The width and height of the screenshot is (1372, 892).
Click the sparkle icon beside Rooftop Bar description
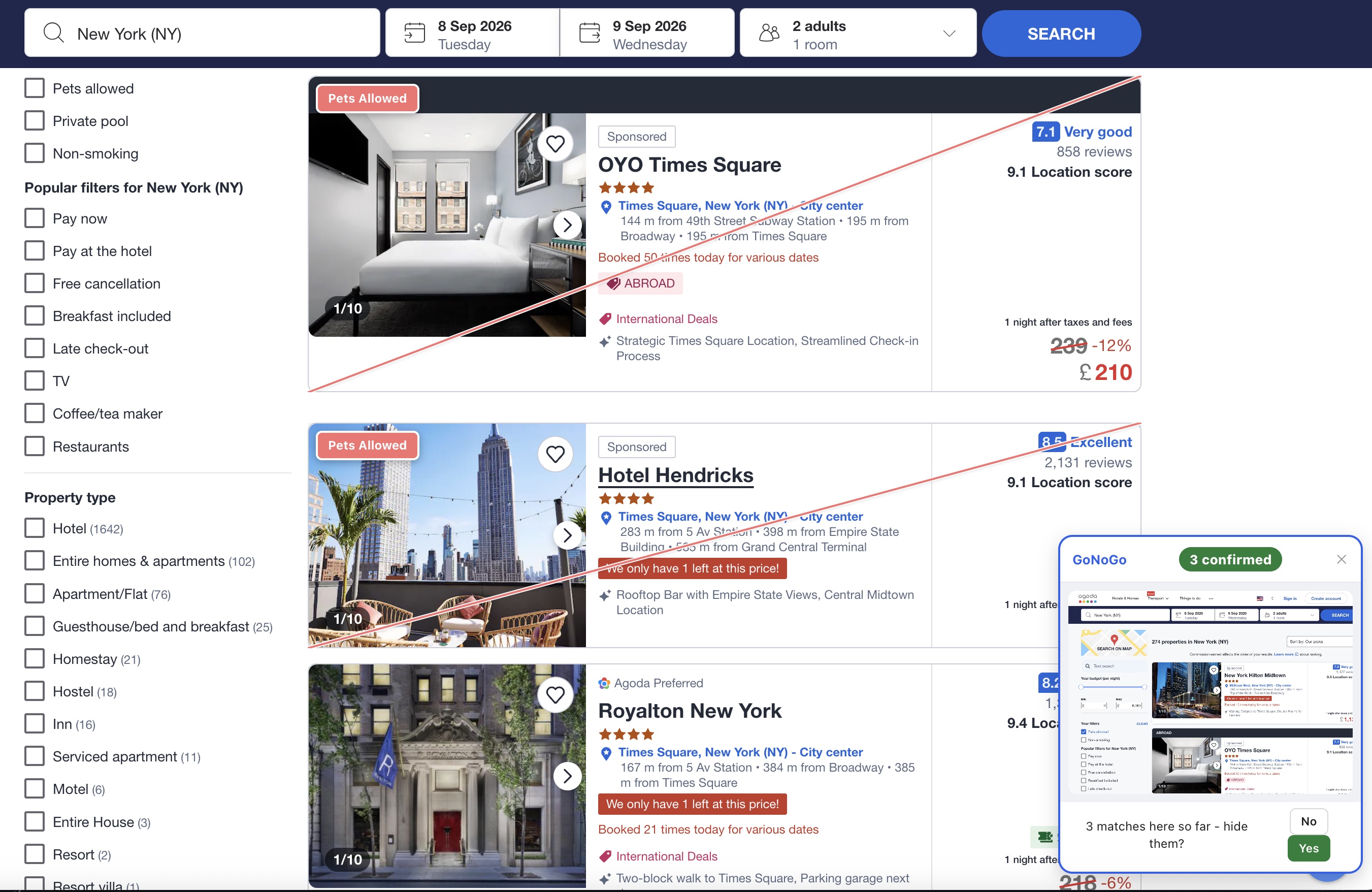pos(605,596)
